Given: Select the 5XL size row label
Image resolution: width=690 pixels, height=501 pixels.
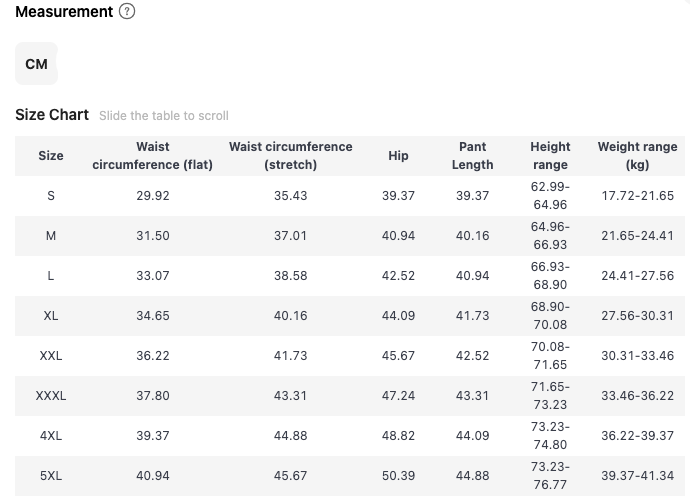Looking at the screenshot, I should [x=51, y=476].
